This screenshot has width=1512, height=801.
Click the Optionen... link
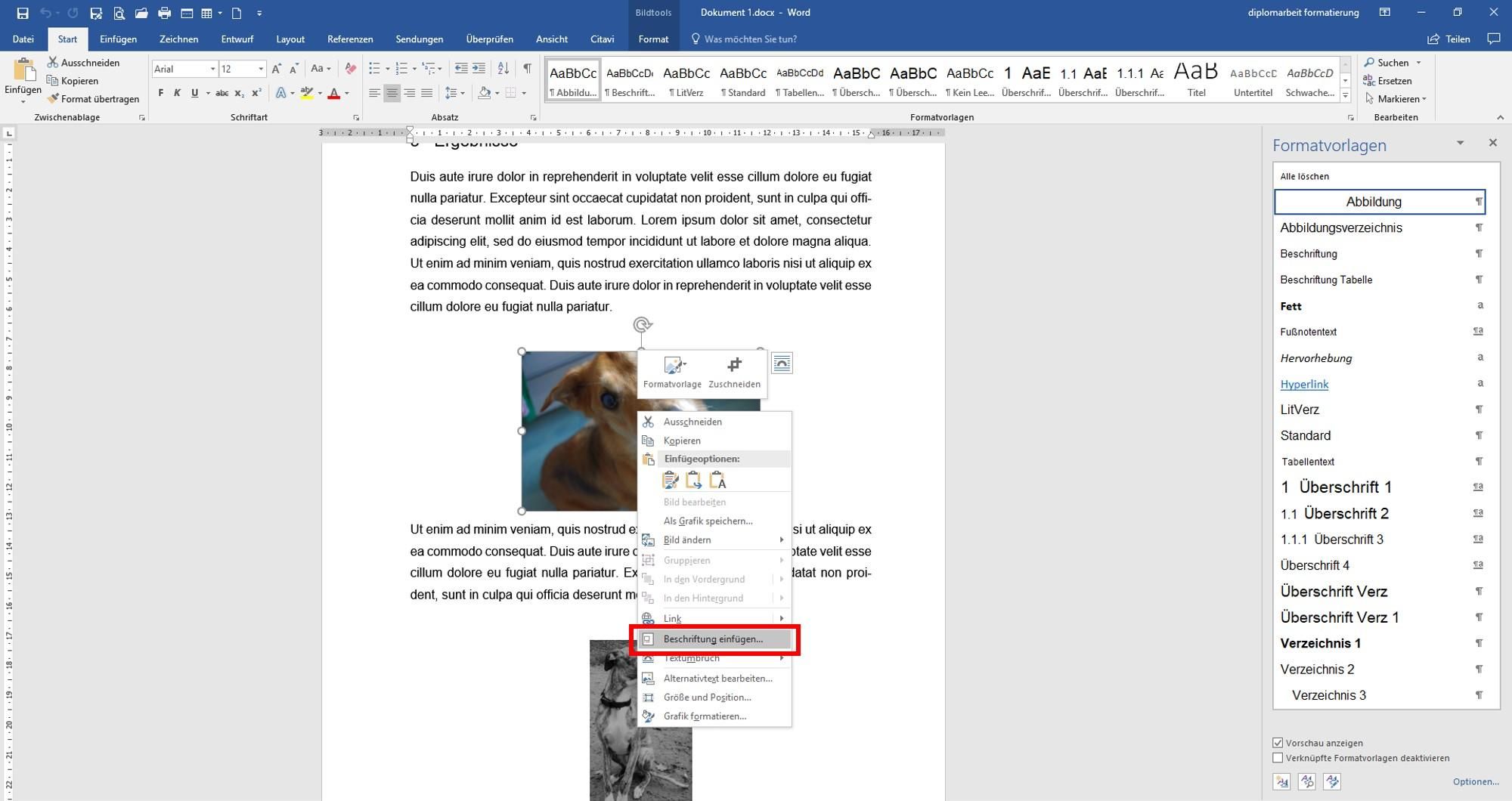coord(1475,781)
